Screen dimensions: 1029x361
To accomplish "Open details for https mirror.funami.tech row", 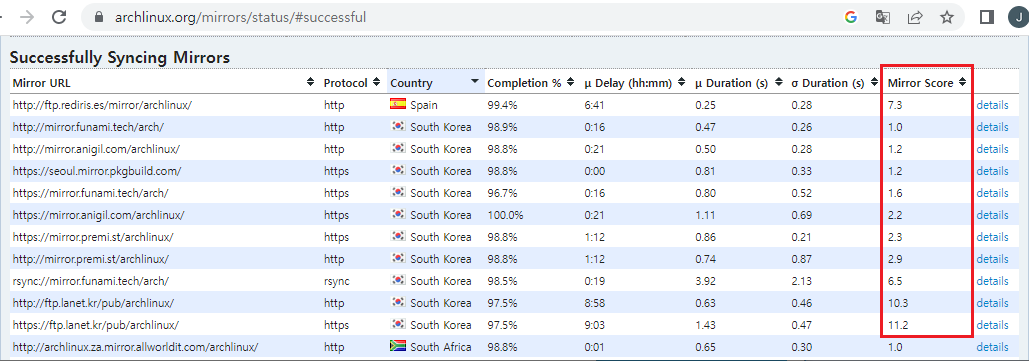I will pos(992,193).
